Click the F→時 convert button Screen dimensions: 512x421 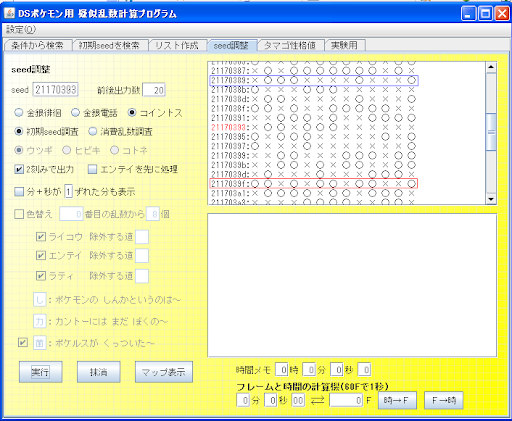coord(443,400)
